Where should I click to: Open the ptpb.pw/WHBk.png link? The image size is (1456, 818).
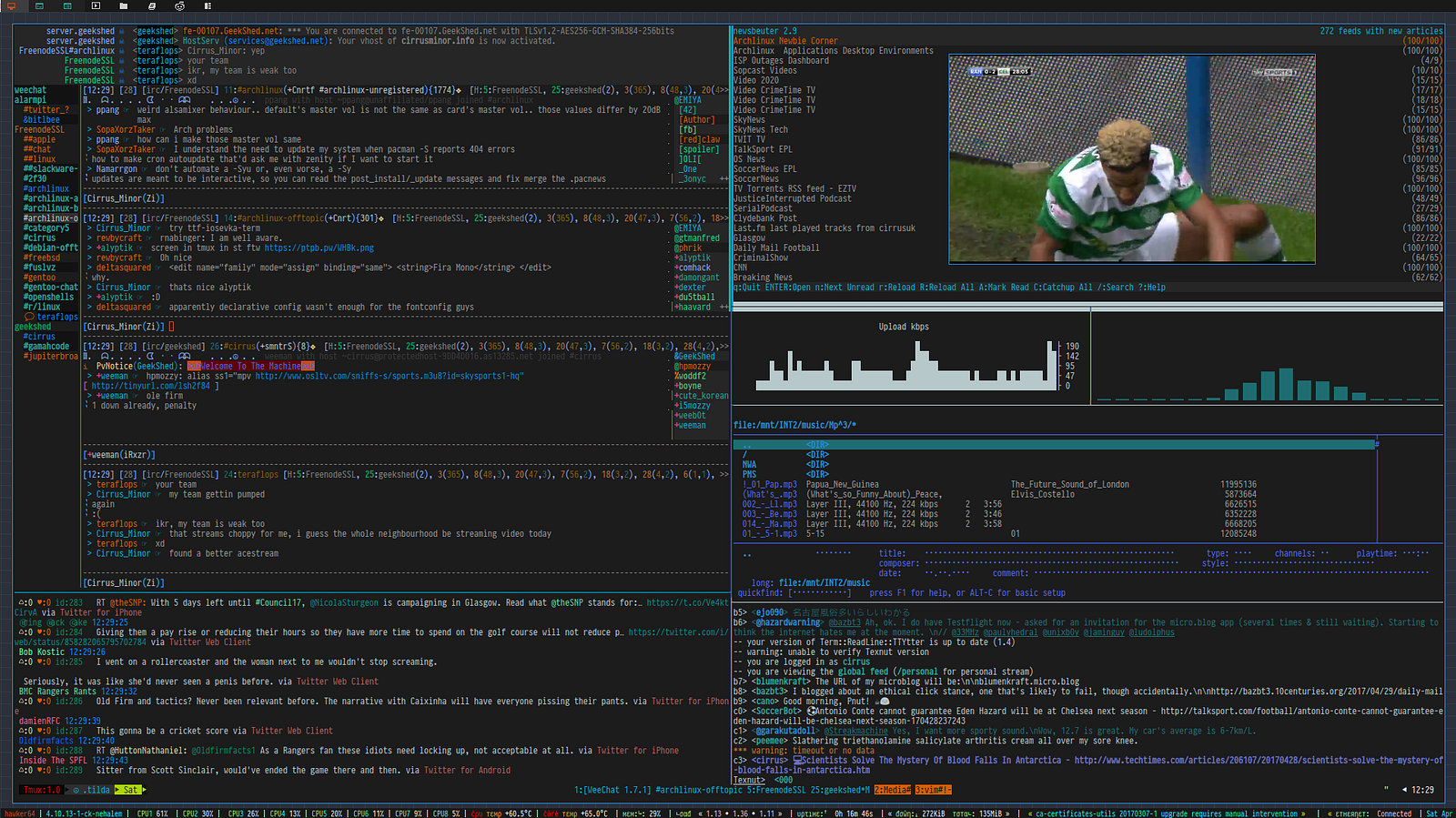click(x=319, y=247)
